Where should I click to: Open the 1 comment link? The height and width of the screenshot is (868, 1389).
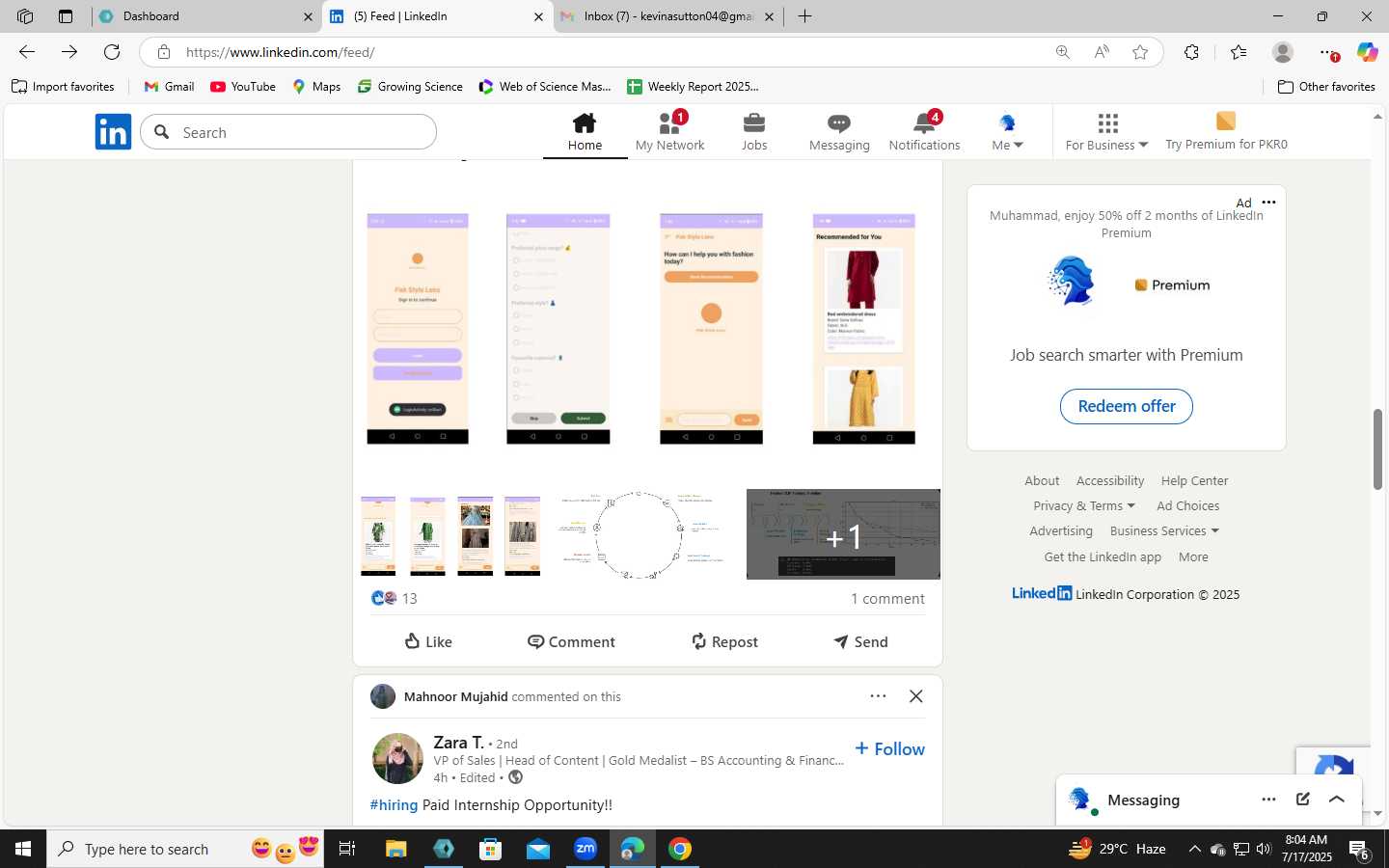pyautogui.click(x=887, y=598)
